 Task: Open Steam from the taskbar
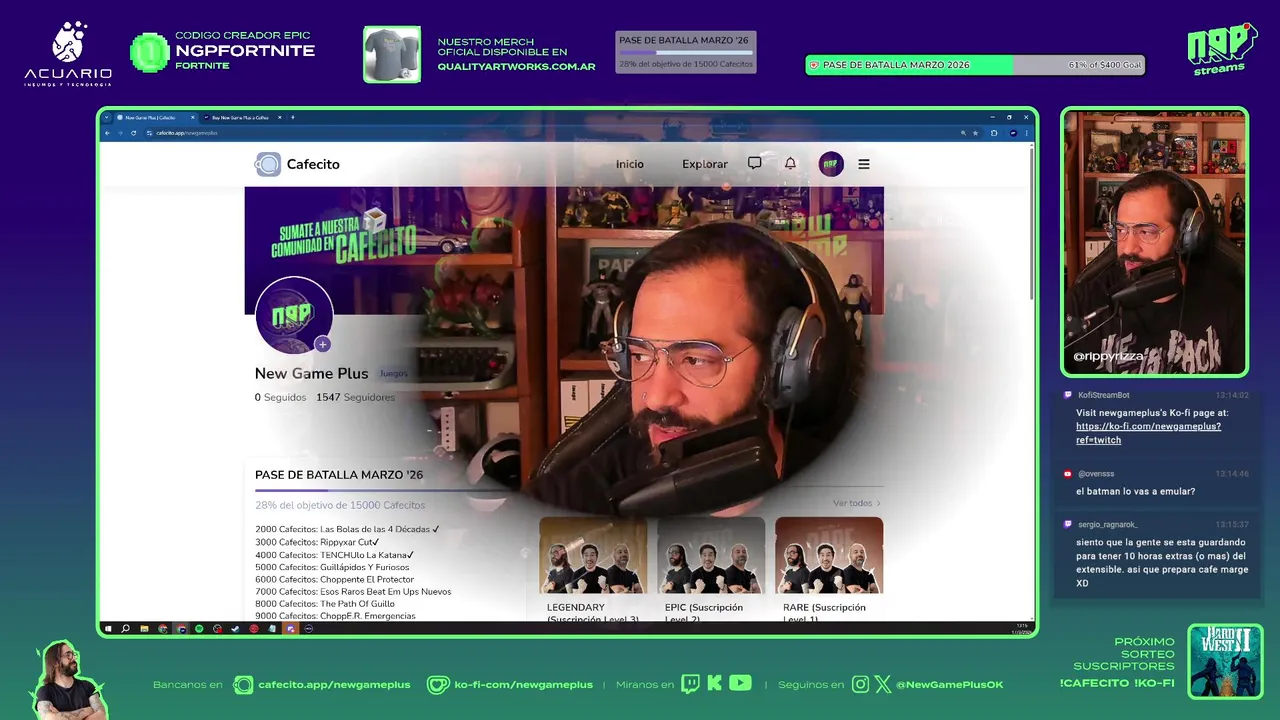tap(235, 628)
